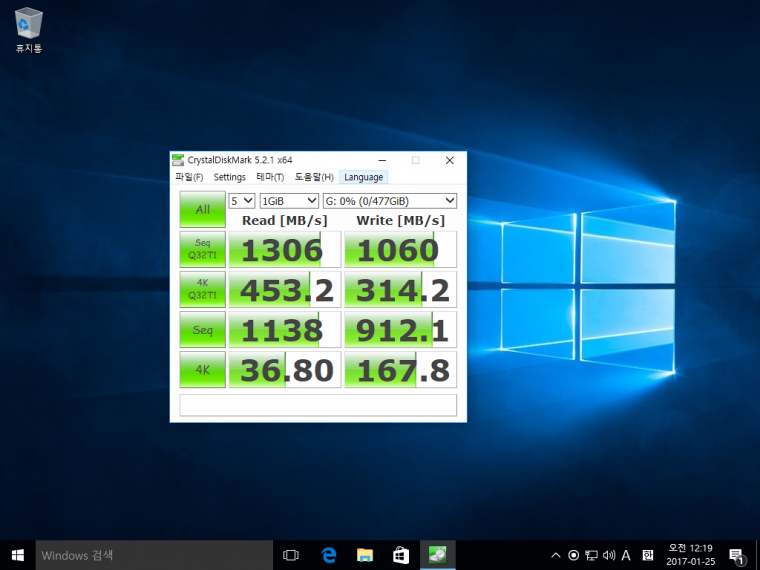Run all benchmarks with the All button
The height and width of the screenshot is (570, 760).
[x=203, y=209]
